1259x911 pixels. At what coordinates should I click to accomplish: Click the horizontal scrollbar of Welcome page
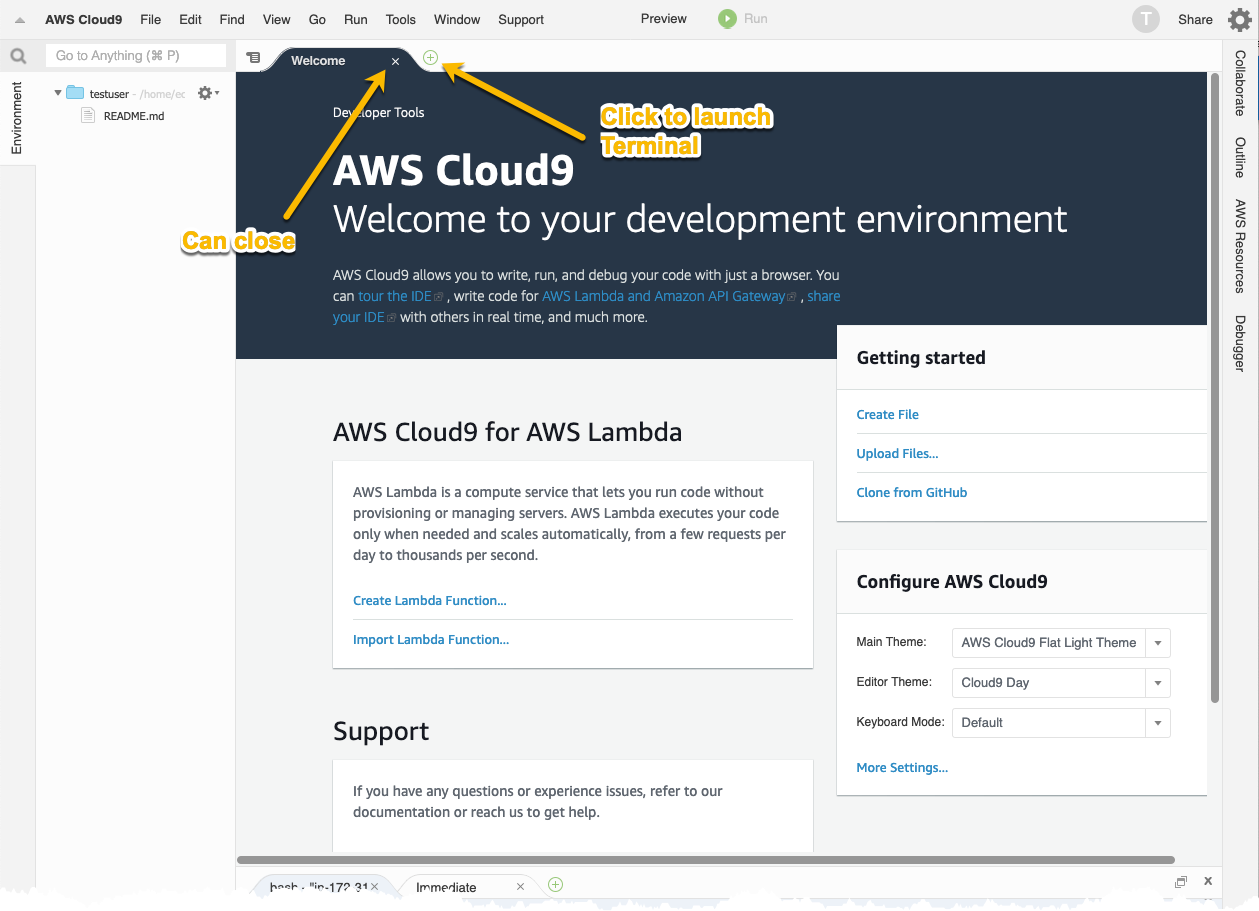706,859
